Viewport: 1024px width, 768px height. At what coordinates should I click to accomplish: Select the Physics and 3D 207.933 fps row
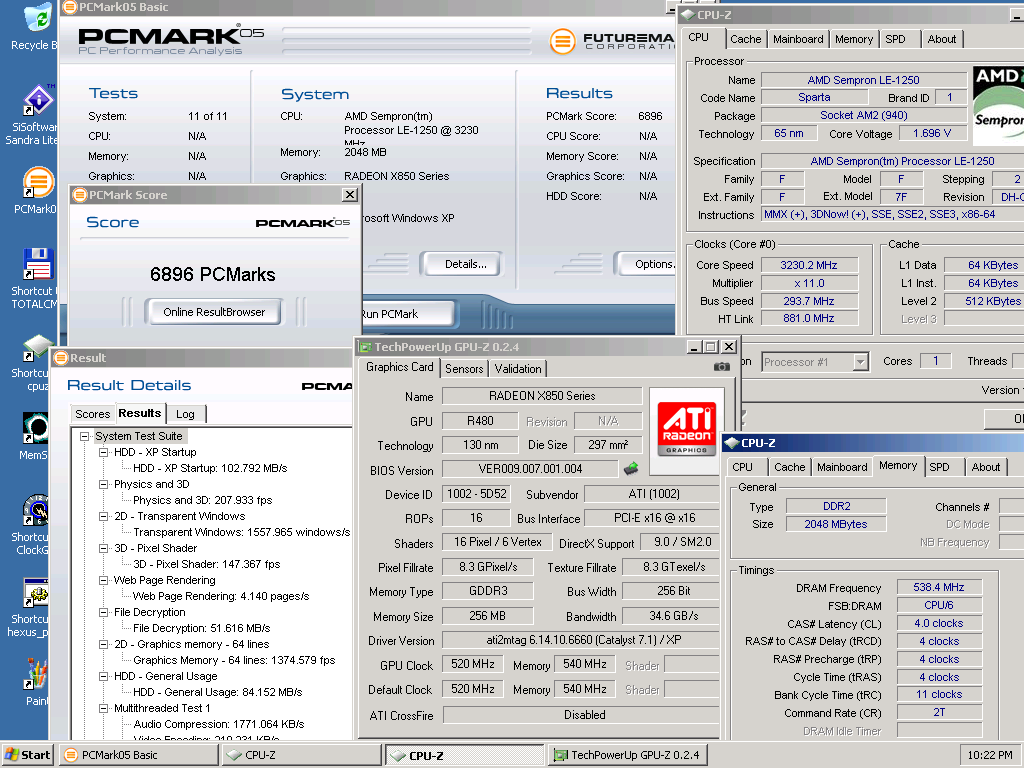click(202, 500)
